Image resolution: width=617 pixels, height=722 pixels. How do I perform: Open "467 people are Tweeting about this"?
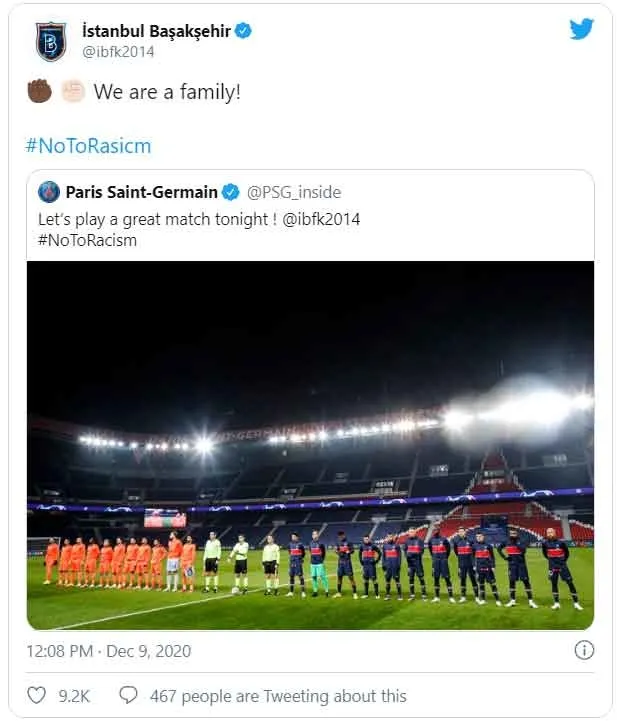(x=278, y=695)
